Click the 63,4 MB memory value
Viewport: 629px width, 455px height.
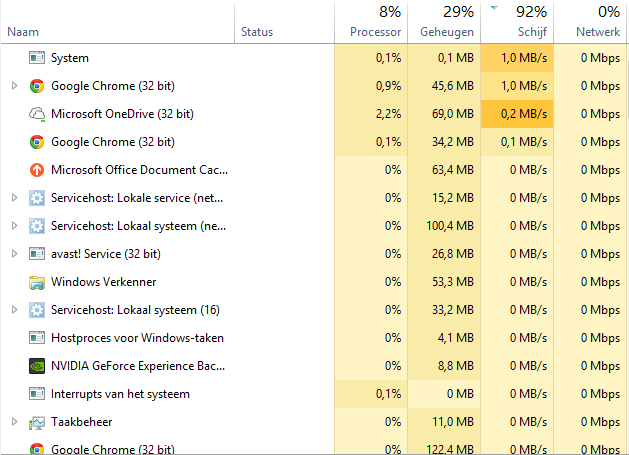(453, 170)
